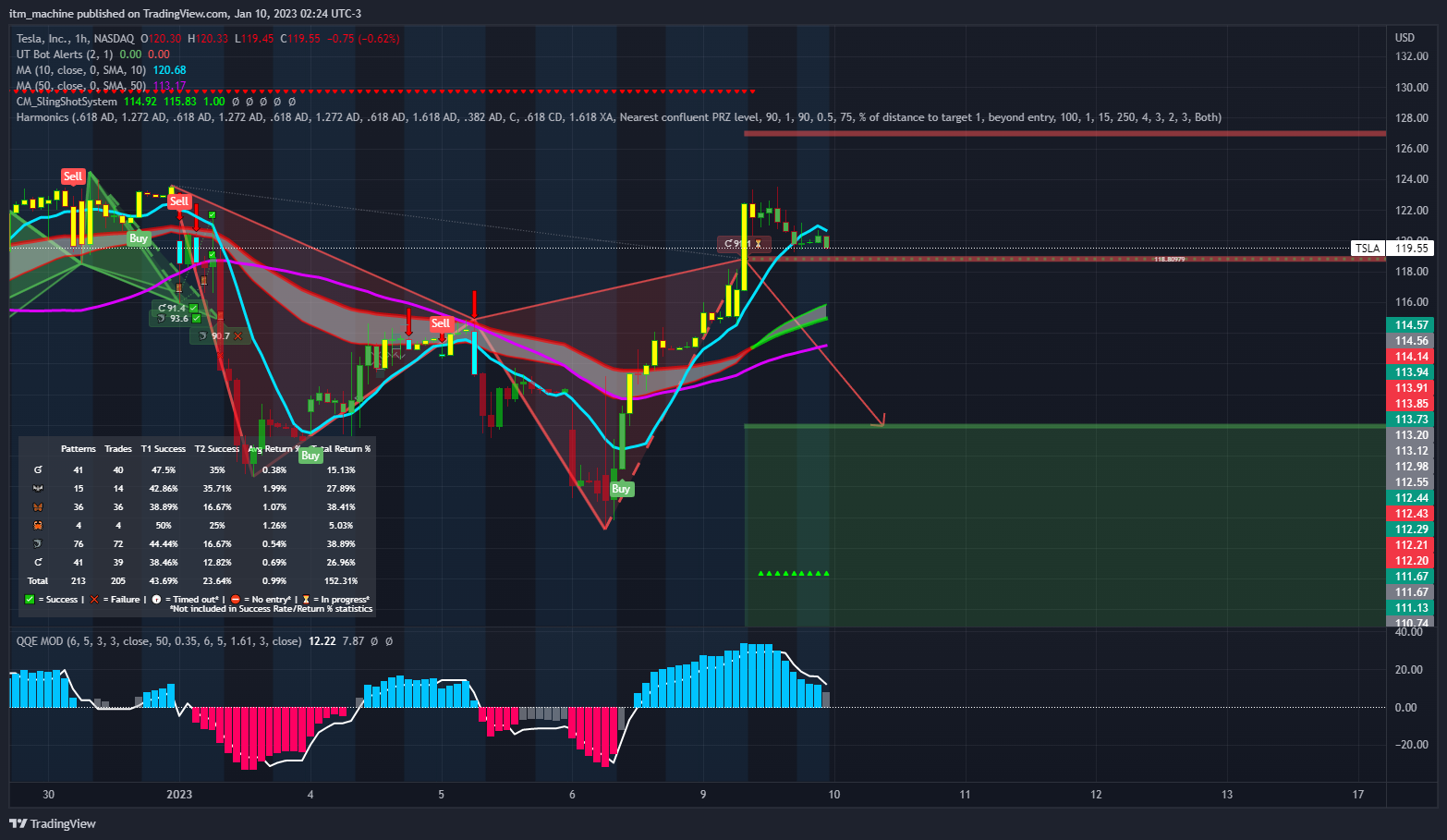Click the 30 date label on time axis
The image size is (1447, 840).
coord(49,795)
